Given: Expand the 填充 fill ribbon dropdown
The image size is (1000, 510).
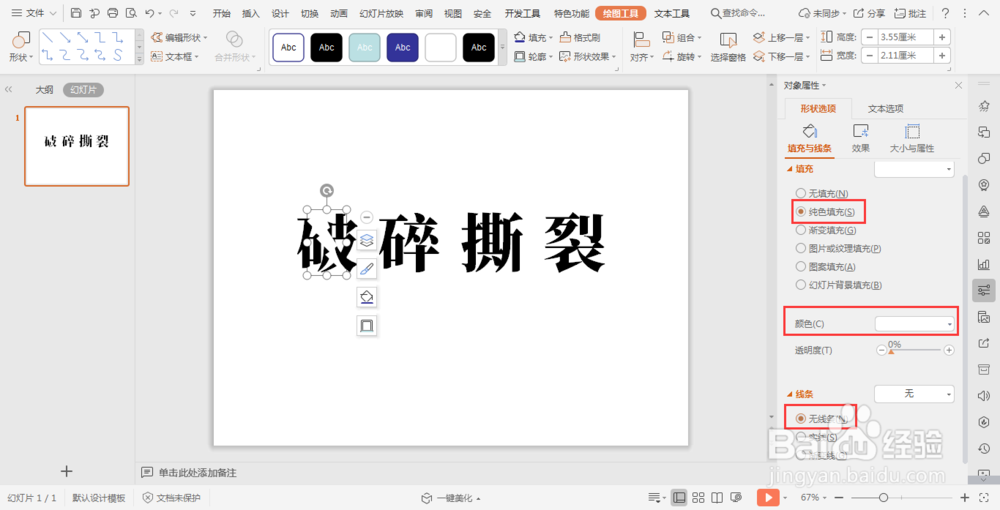Looking at the screenshot, I should (551, 38).
